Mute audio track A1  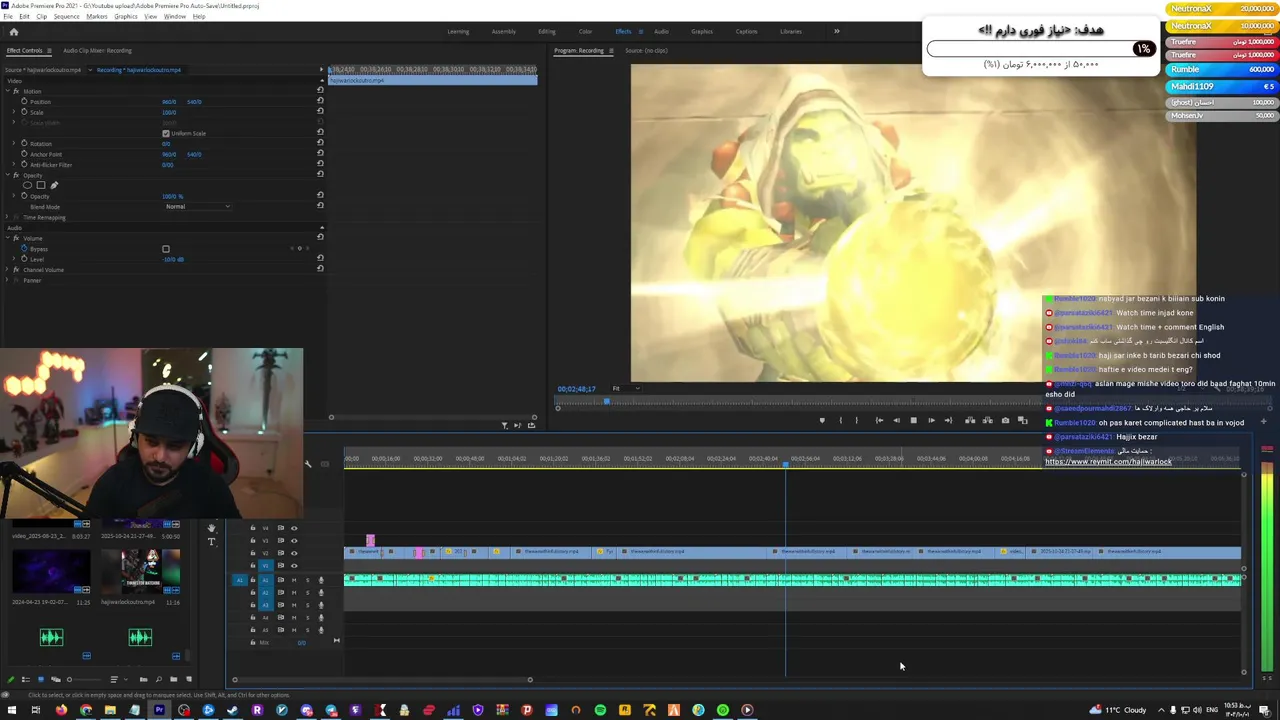pyautogui.click(x=294, y=580)
